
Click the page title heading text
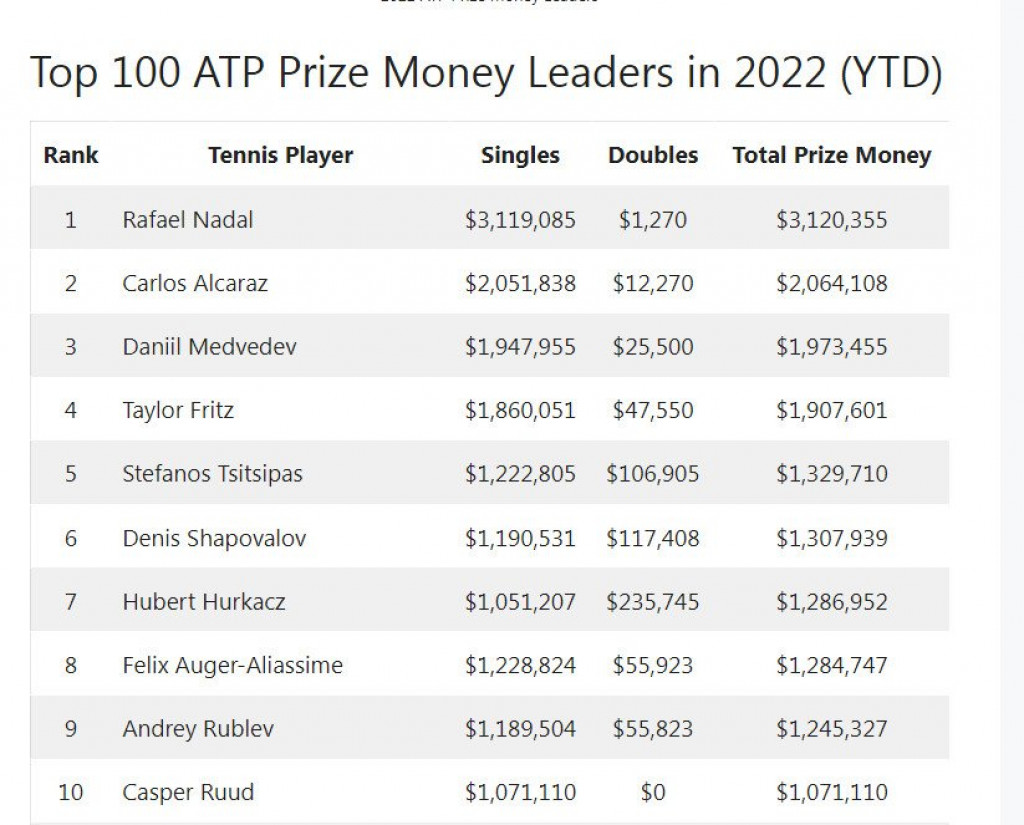pyautogui.click(x=486, y=73)
